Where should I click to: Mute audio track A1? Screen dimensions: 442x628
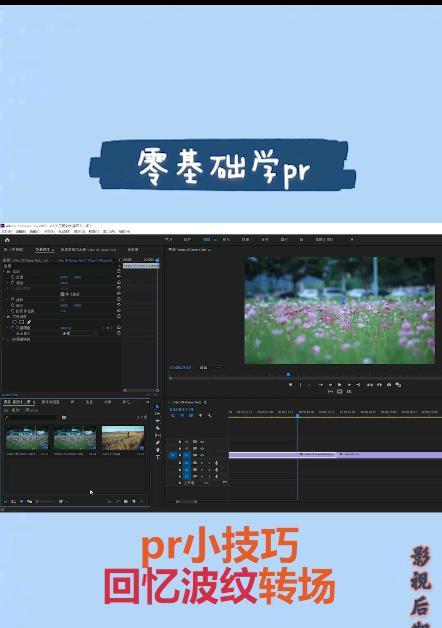[x=202, y=463]
